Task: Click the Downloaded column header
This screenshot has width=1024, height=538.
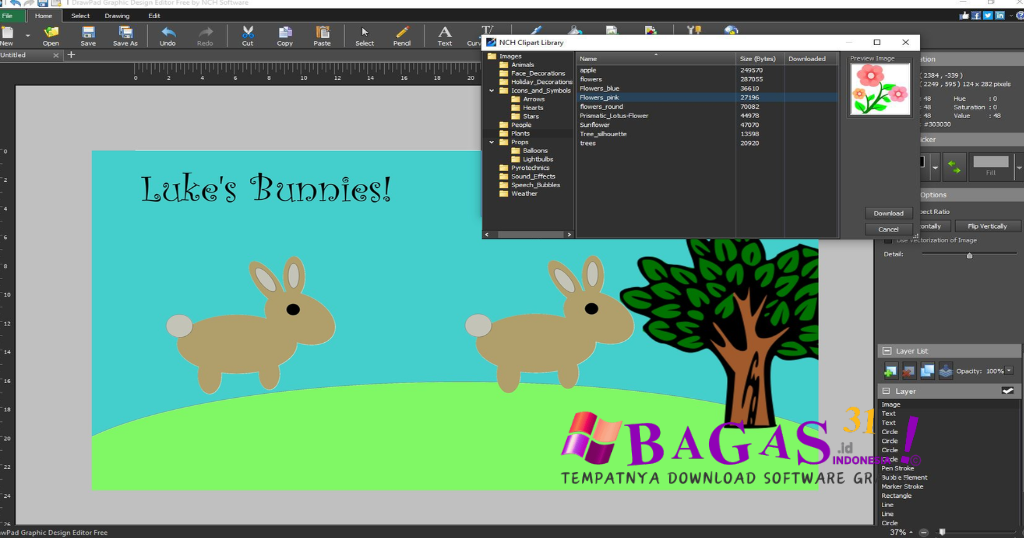Action: point(810,59)
